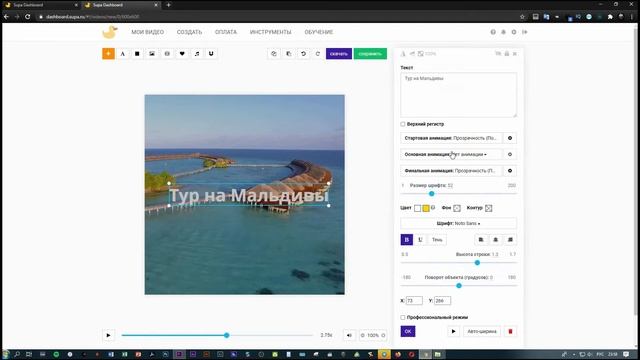Align text center

(x=496, y=240)
